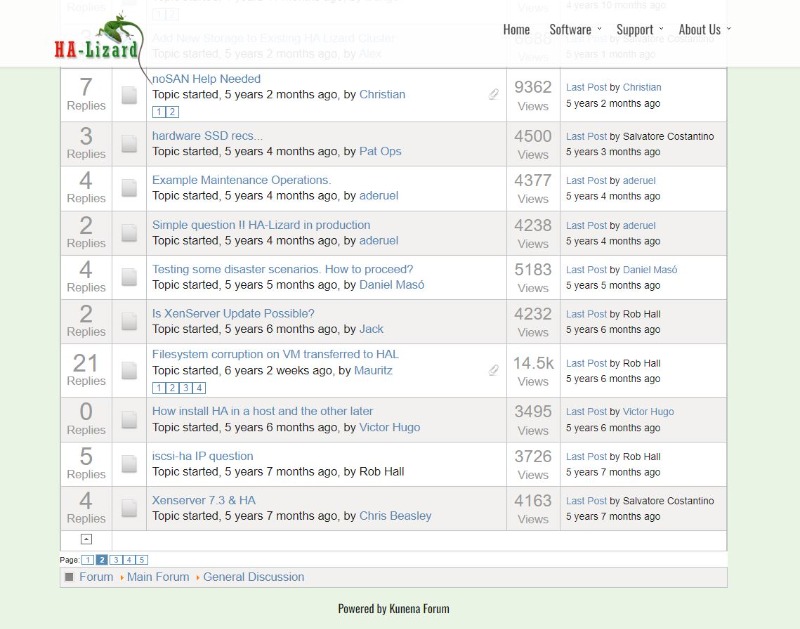
Task: Click topic icon beside 'hardware SSD recs...'
Action: click(x=129, y=144)
